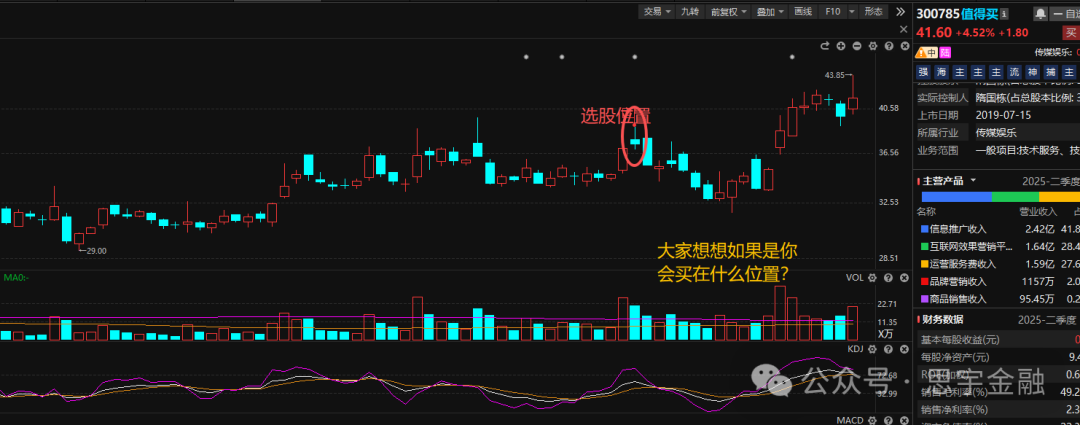Open help for the KDJ indicator
Viewport: 1080px width, 425px height.
point(889,350)
